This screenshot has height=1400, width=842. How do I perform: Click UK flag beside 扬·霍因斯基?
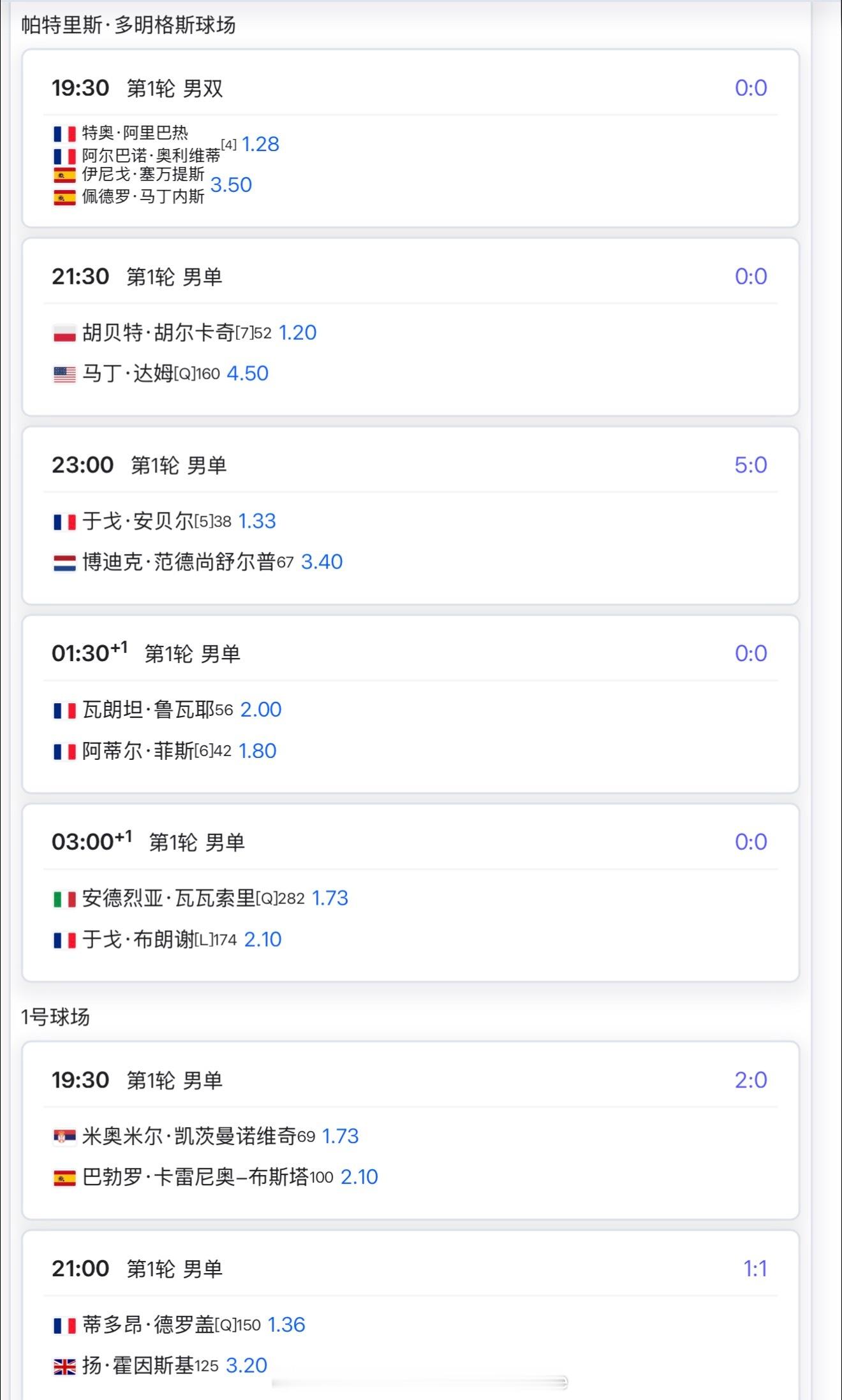pos(64,1366)
